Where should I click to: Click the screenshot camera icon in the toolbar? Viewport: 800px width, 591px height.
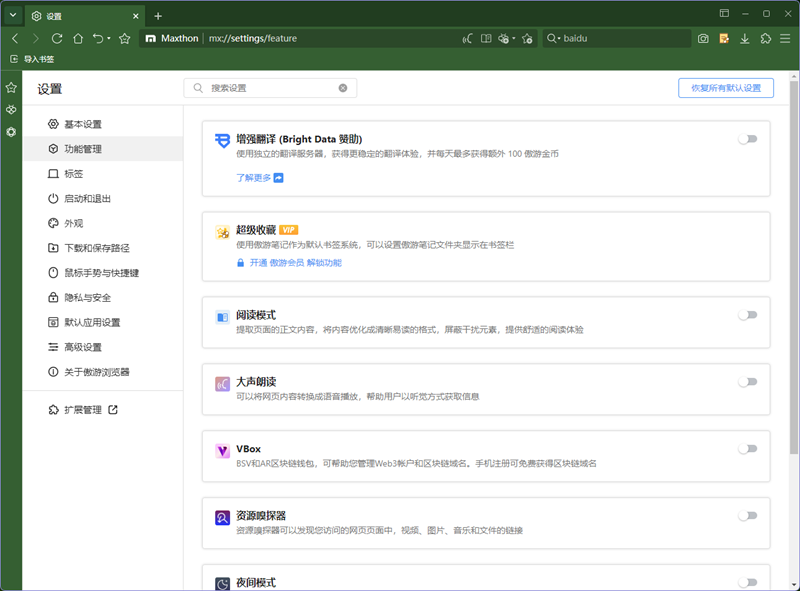pyautogui.click(x=703, y=38)
